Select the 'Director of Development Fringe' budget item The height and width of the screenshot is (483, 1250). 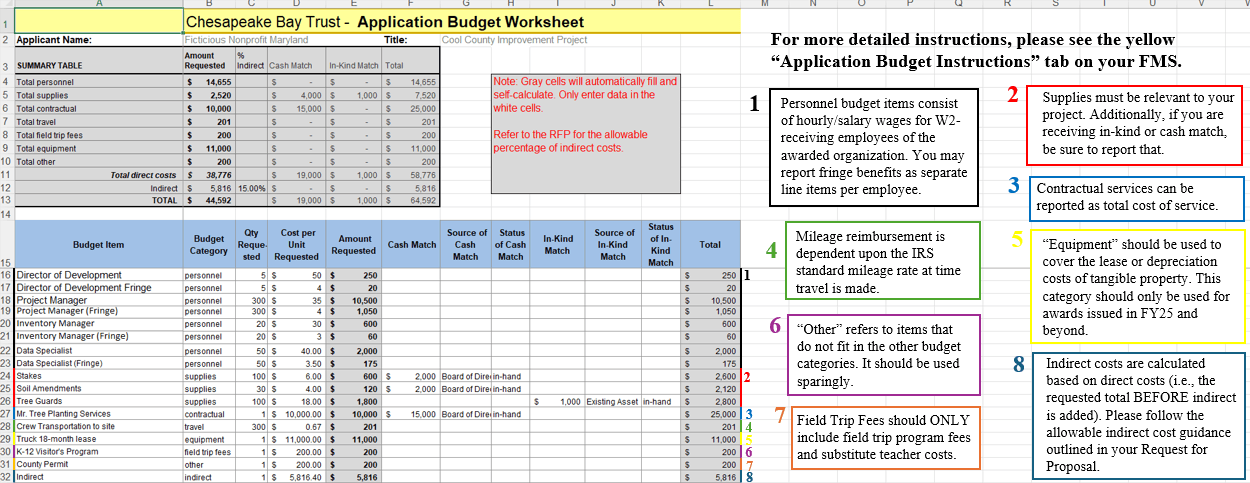click(x=99, y=287)
